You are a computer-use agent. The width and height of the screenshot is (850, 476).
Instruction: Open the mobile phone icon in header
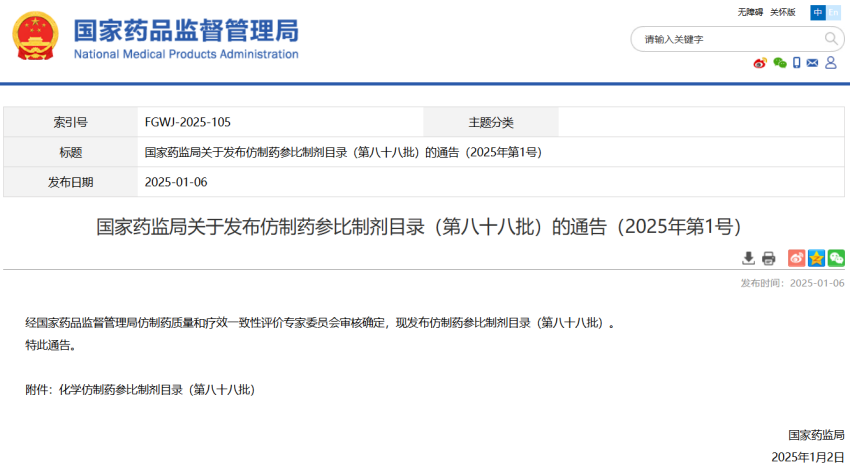coord(796,63)
